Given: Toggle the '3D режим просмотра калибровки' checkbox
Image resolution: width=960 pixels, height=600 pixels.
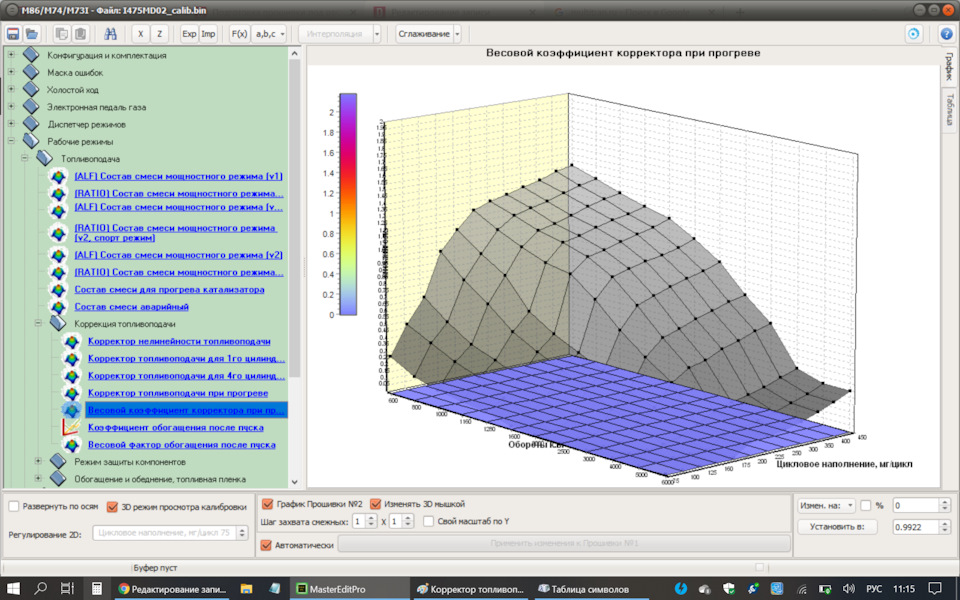Looking at the screenshot, I should [x=112, y=506].
